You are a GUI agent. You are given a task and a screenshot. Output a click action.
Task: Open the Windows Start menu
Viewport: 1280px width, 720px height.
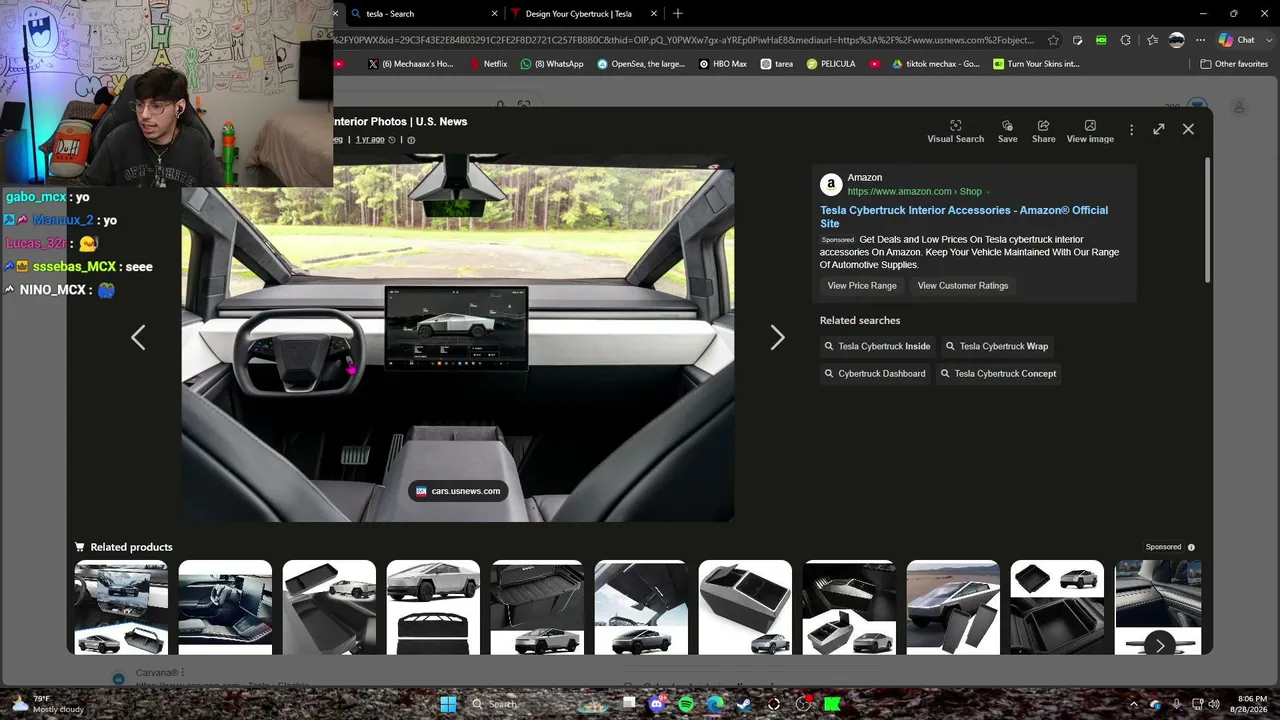448,704
